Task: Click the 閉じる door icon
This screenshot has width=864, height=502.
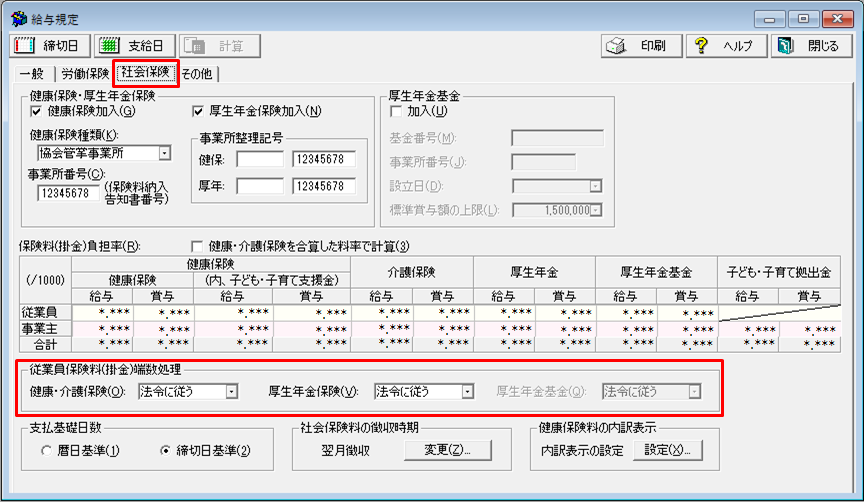Action: [786, 46]
